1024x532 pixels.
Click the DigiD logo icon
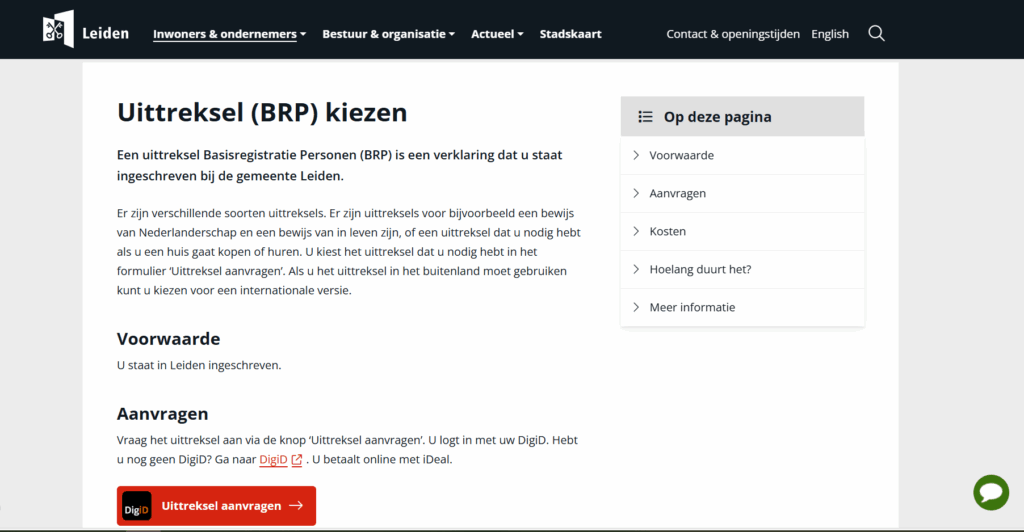pyautogui.click(x=137, y=506)
